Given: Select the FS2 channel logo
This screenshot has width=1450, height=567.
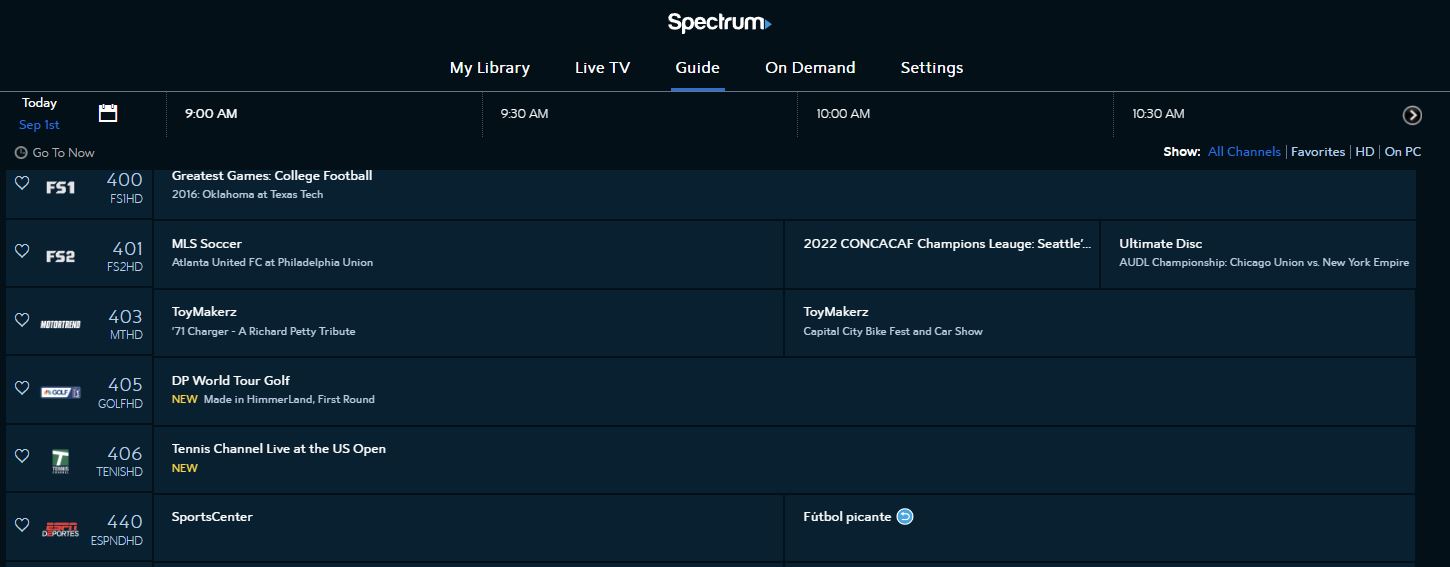Looking at the screenshot, I should point(60,256).
